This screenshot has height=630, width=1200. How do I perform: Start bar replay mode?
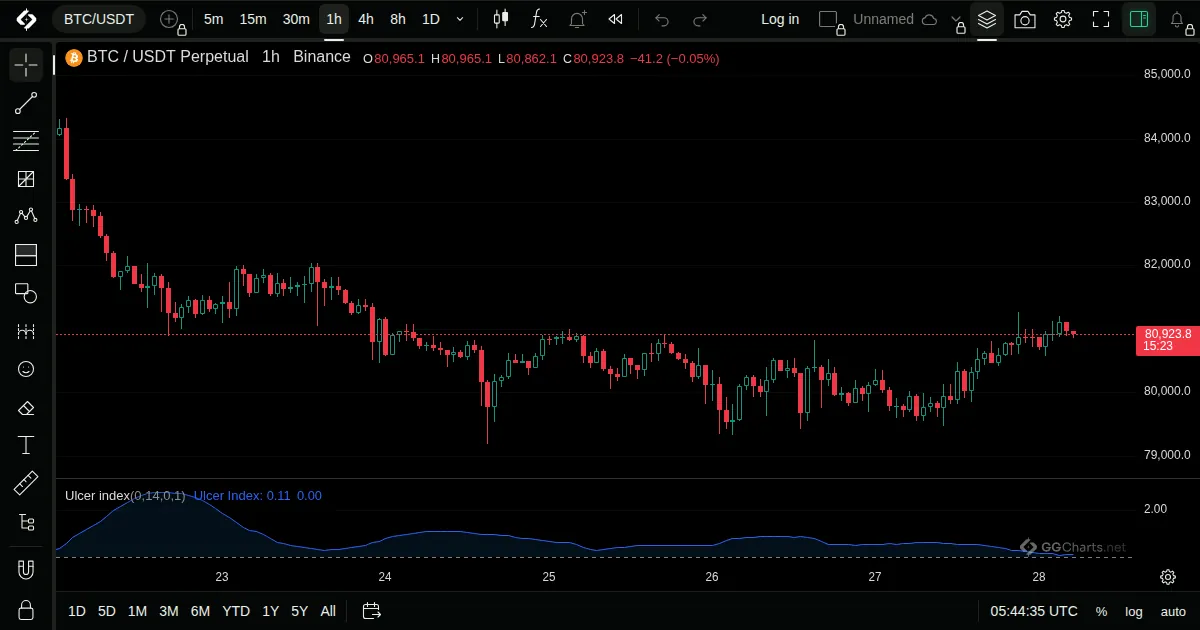point(616,19)
